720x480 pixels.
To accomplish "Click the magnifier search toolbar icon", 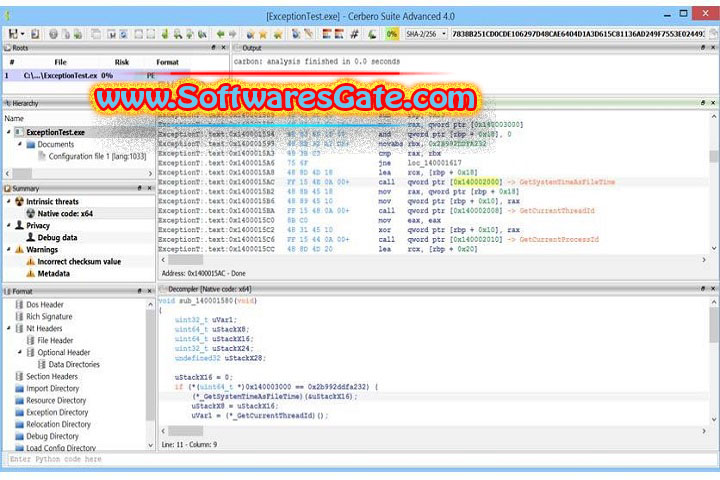I will pos(177,34).
